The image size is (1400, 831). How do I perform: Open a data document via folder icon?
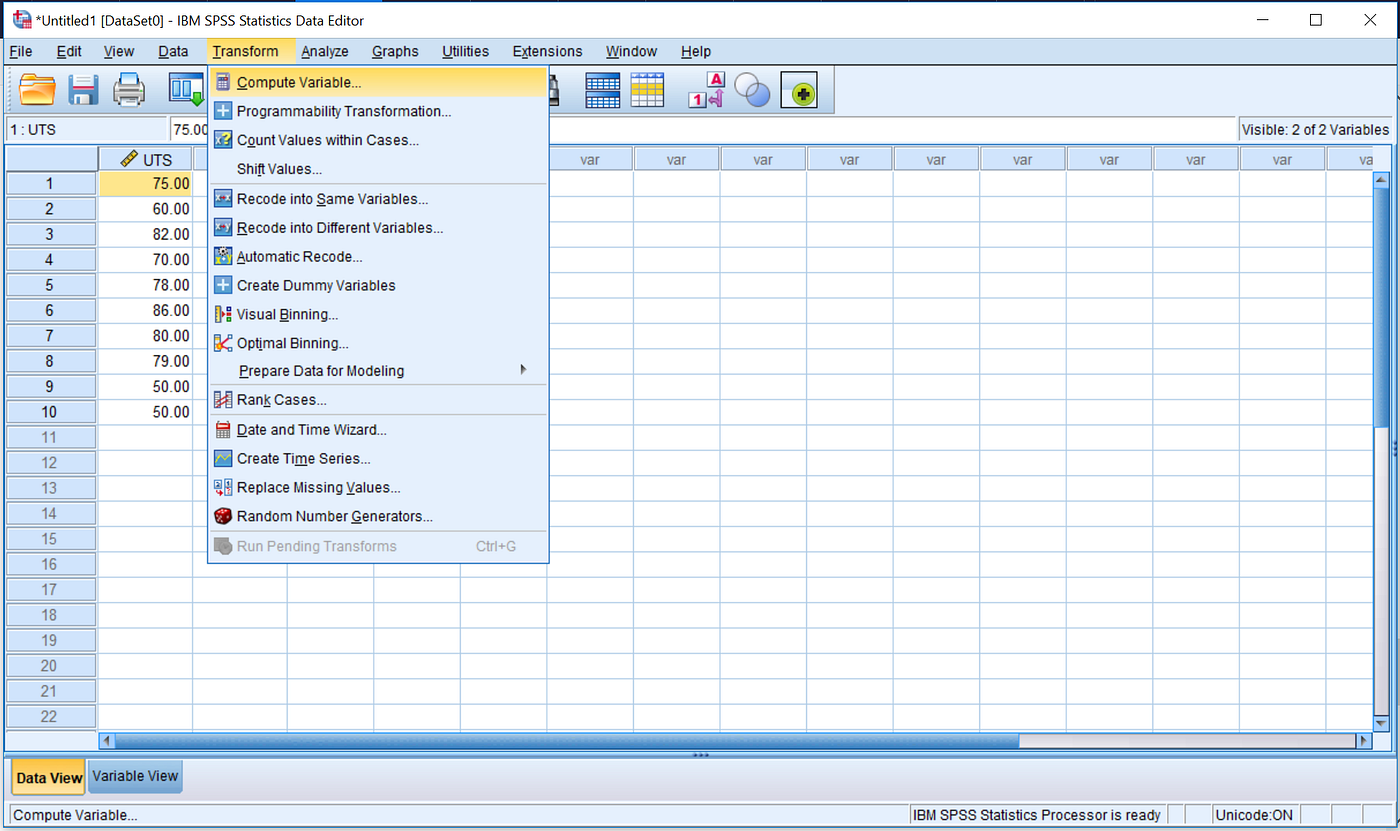pos(38,91)
